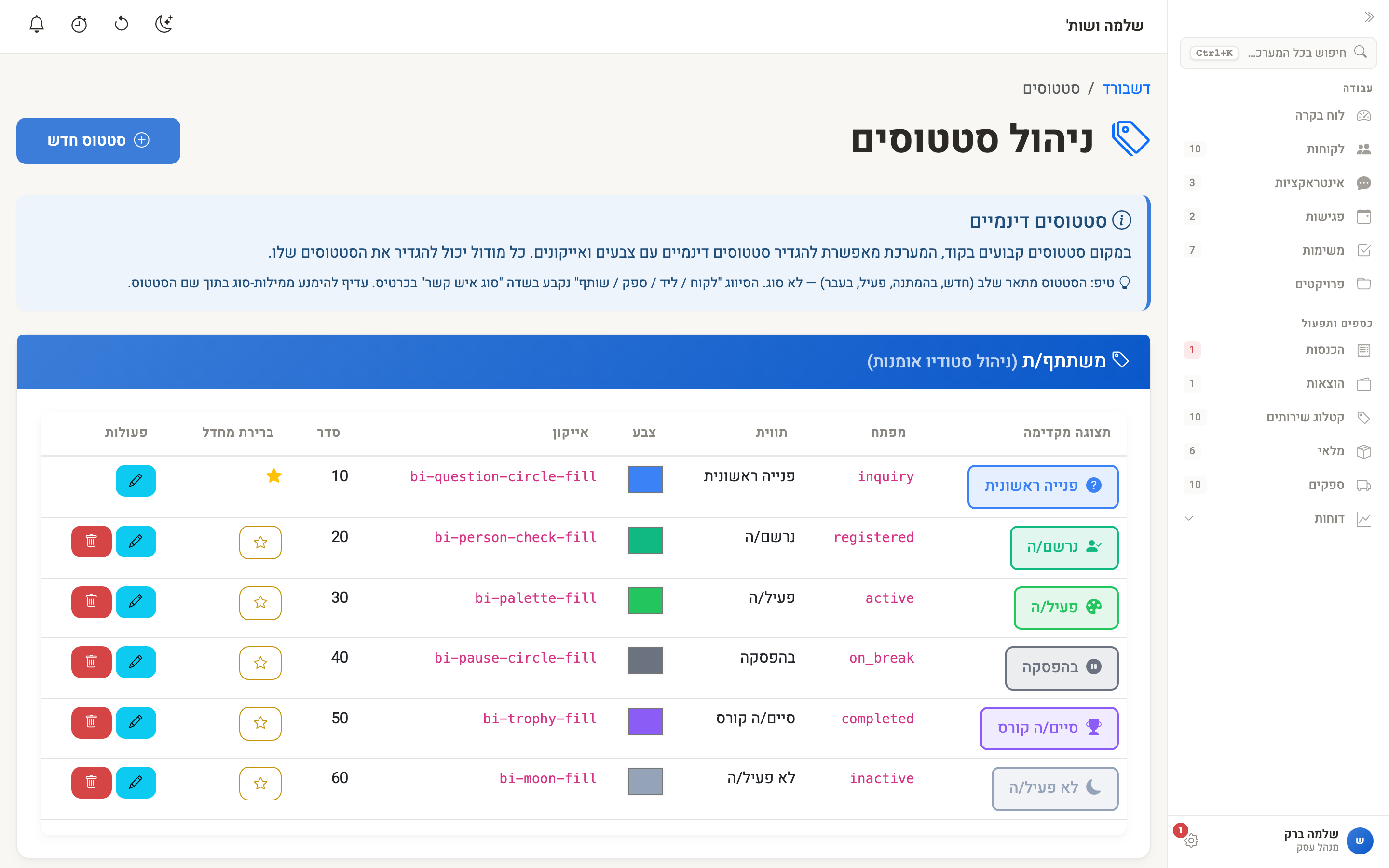
Task: Go to משימות in the sidebar
Action: pos(1278,250)
